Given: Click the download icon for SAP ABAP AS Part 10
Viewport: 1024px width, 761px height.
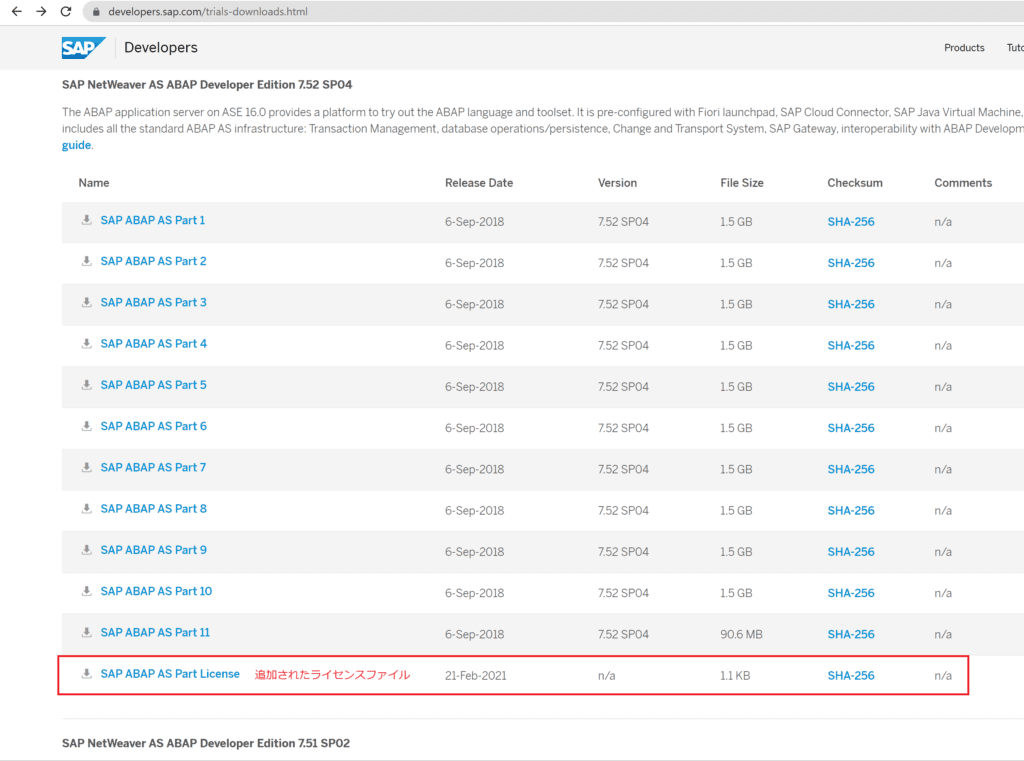Looking at the screenshot, I should point(86,591).
